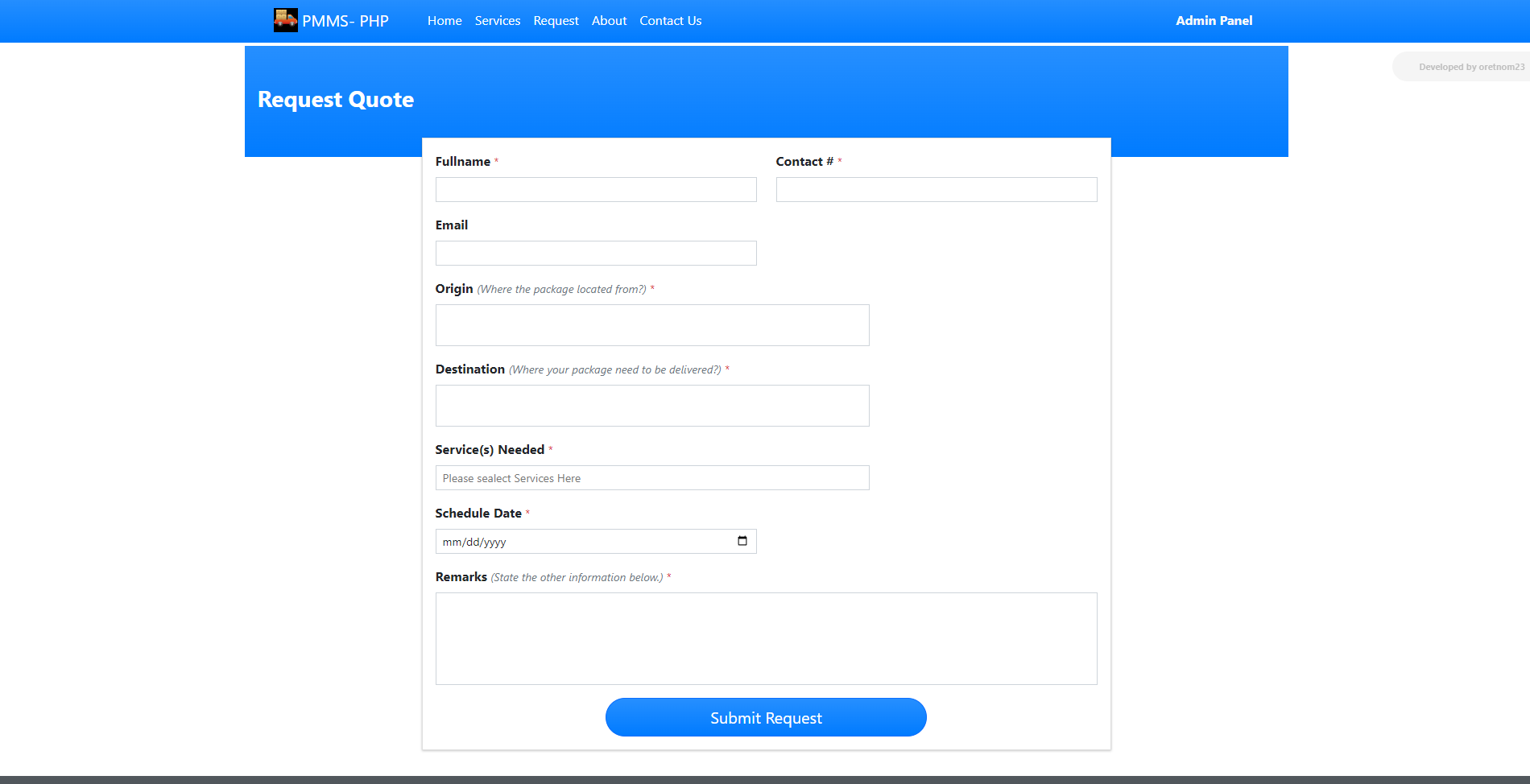This screenshot has height=784, width=1530.
Task: Click the Contact # label
Action: click(x=804, y=162)
